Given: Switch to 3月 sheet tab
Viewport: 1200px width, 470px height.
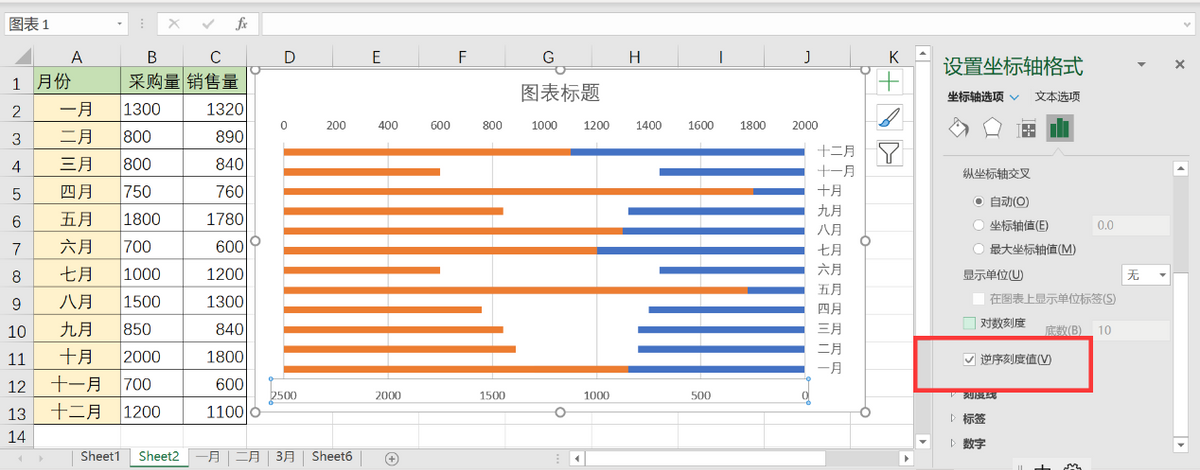Looking at the screenshot, I should click(285, 457).
